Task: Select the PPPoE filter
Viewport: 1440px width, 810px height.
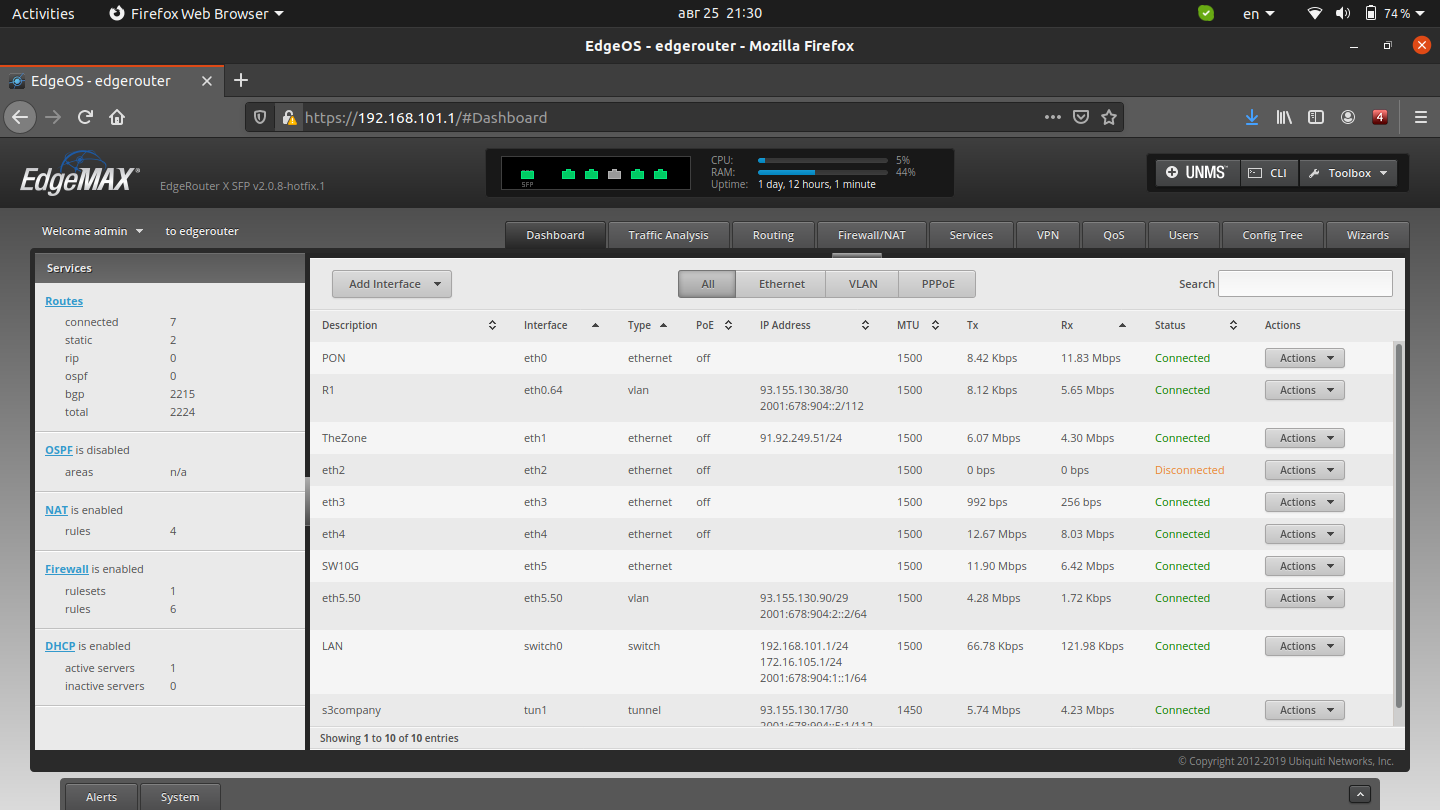Action: [937, 283]
